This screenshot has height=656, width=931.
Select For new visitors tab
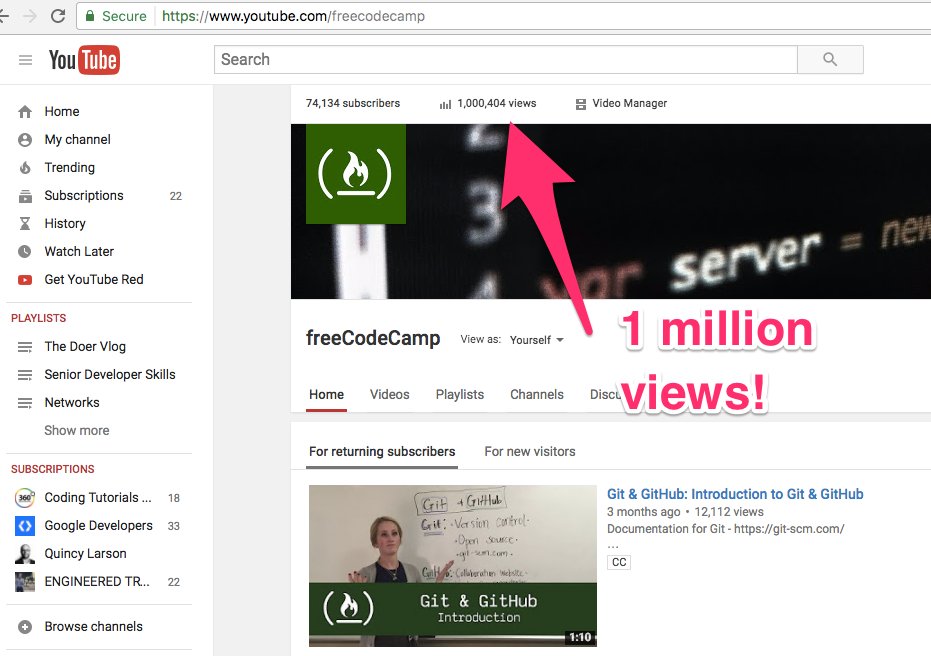click(x=530, y=452)
